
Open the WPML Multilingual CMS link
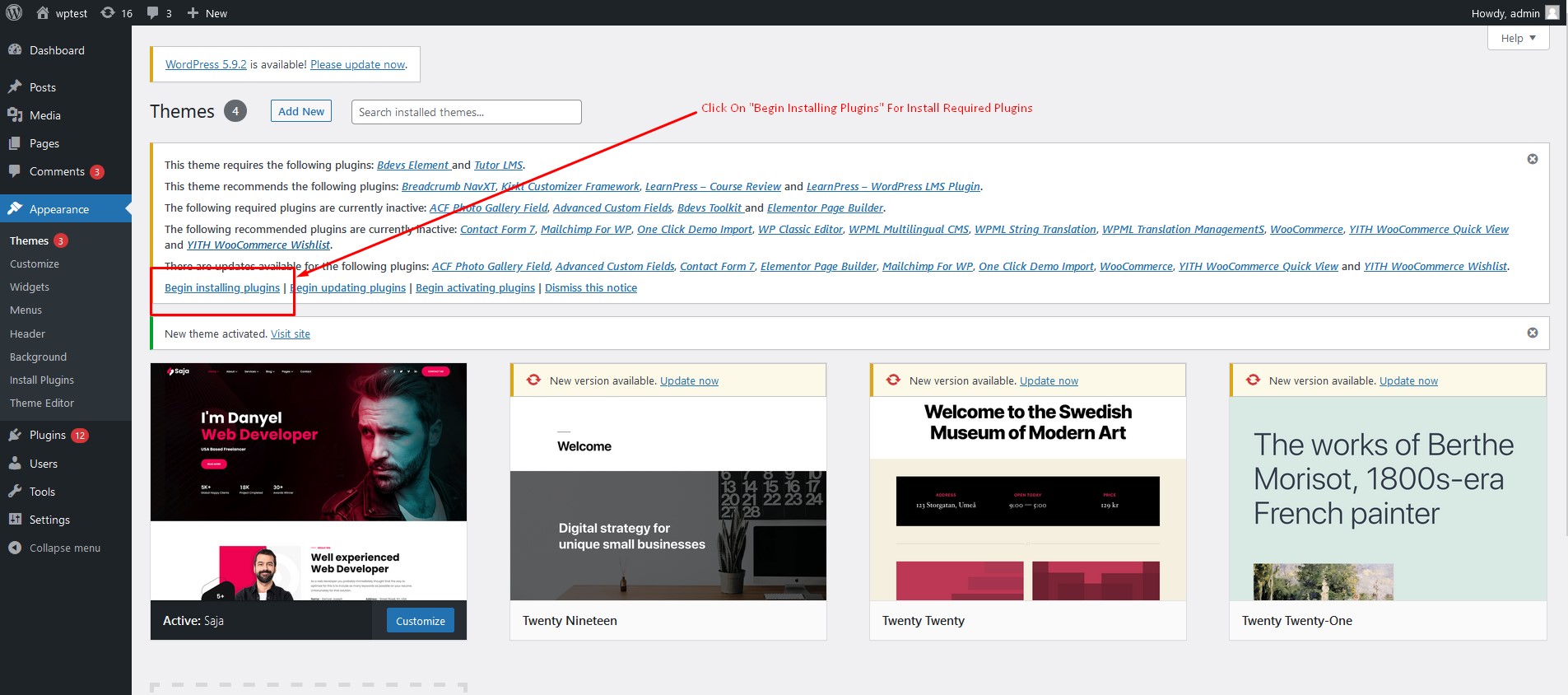909,229
